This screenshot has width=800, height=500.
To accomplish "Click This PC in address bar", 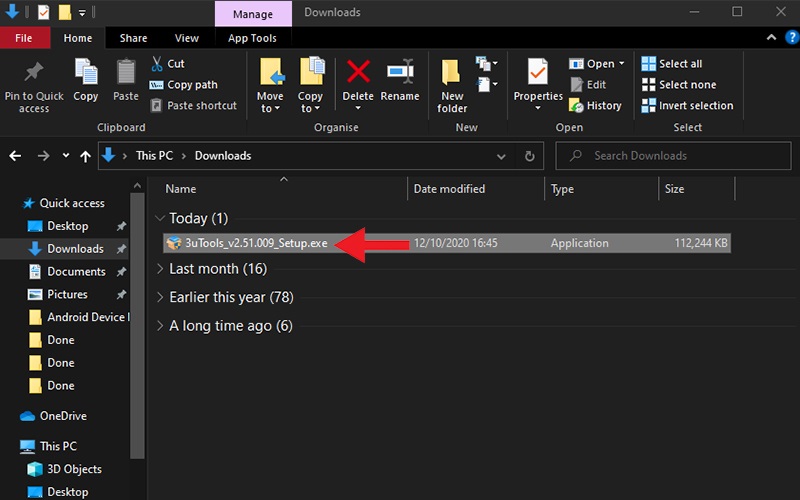I will coord(155,156).
